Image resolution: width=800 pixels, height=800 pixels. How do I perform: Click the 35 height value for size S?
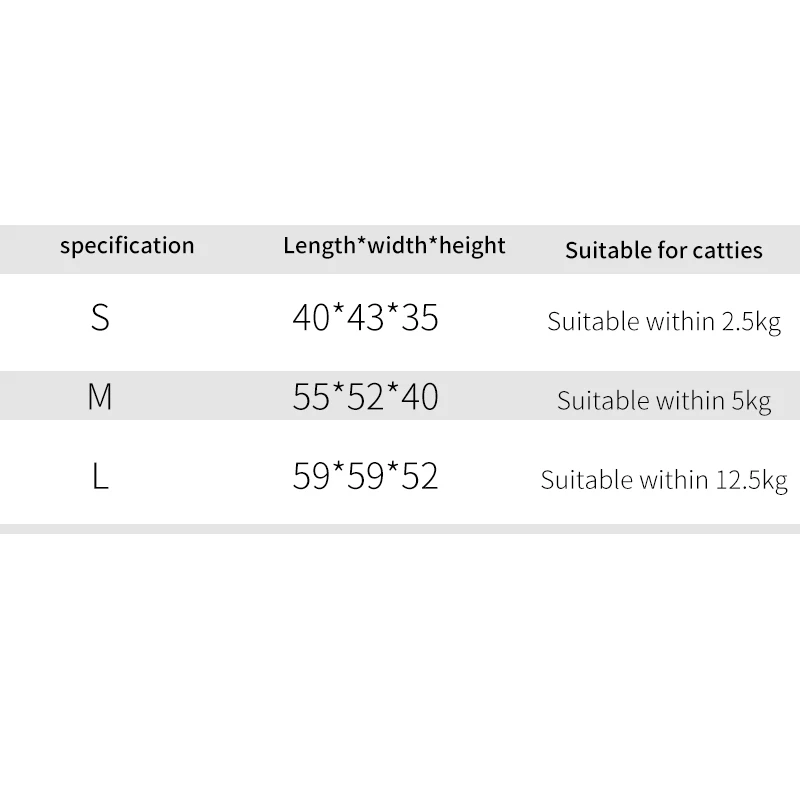pos(419,319)
